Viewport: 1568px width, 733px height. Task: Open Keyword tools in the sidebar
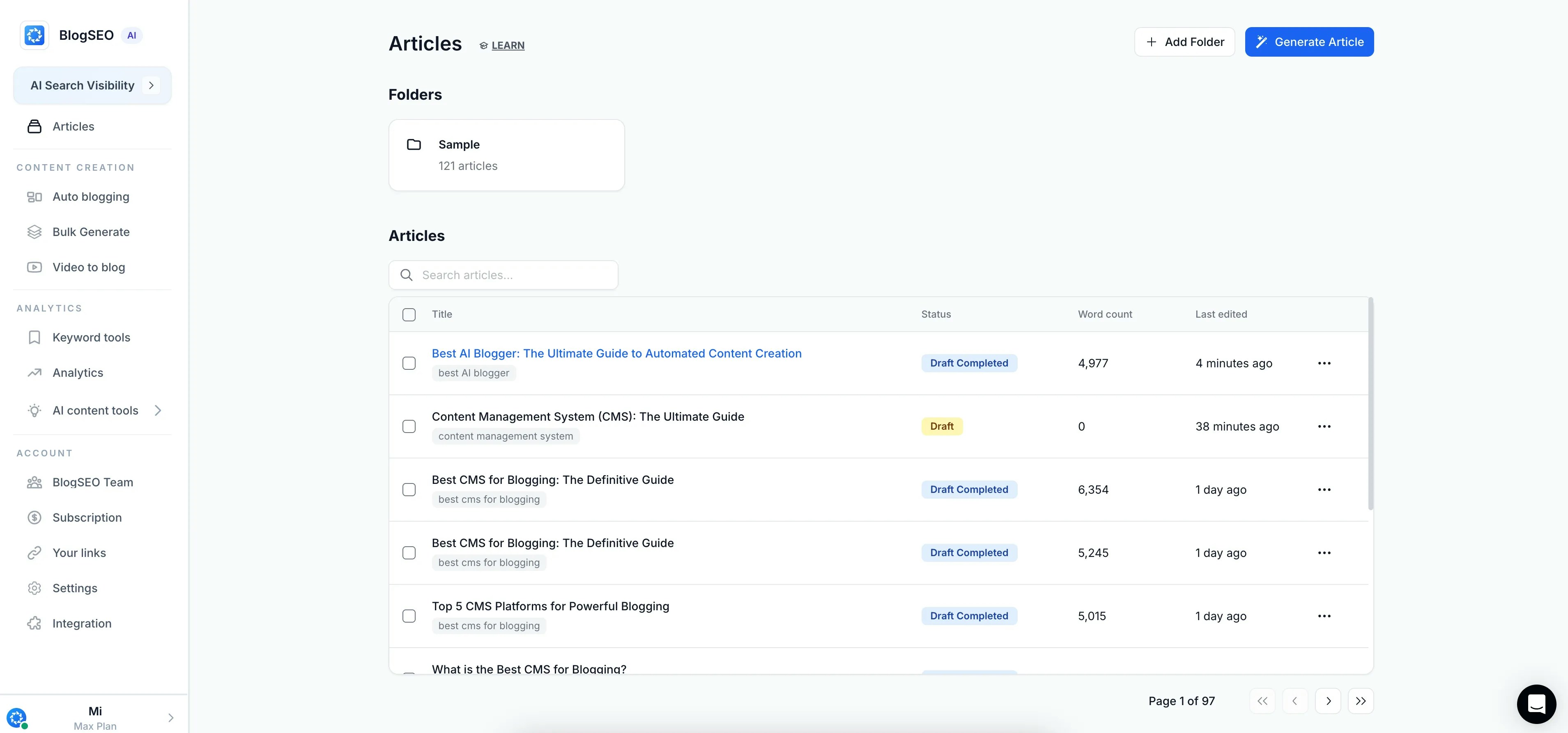pyautogui.click(x=91, y=338)
